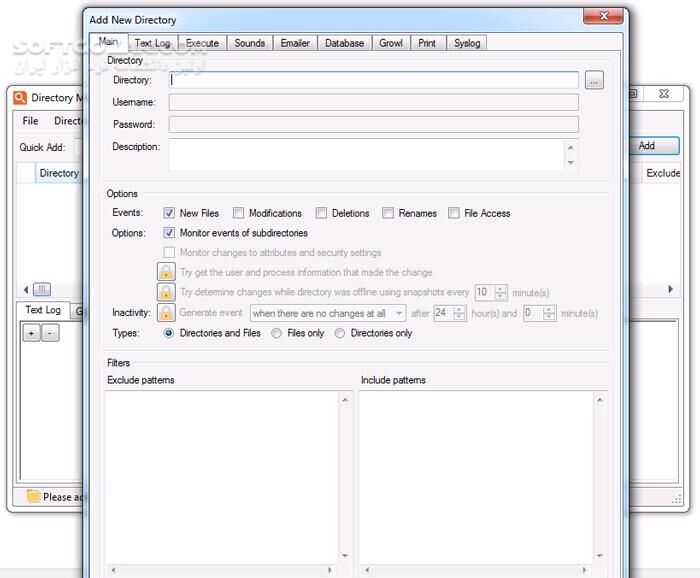Image resolution: width=700 pixels, height=578 pixels.
Task: Select the Main tab
Action: pos(108,42)
